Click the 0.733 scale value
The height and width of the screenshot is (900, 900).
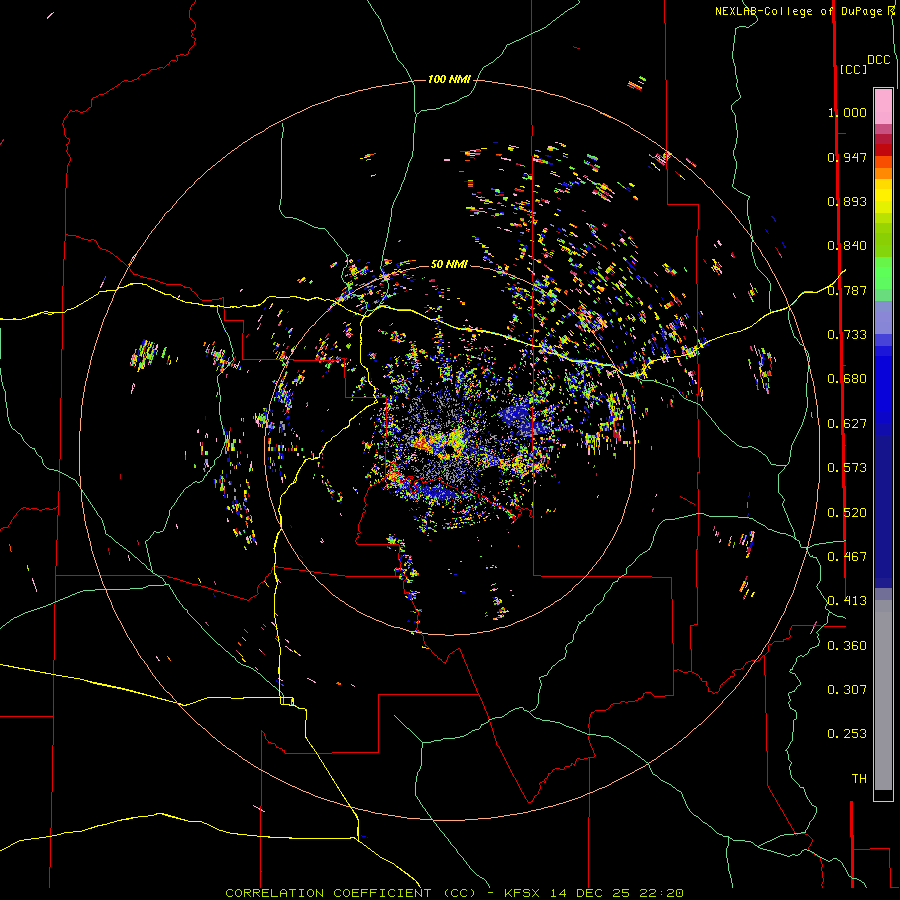(847, 335)
